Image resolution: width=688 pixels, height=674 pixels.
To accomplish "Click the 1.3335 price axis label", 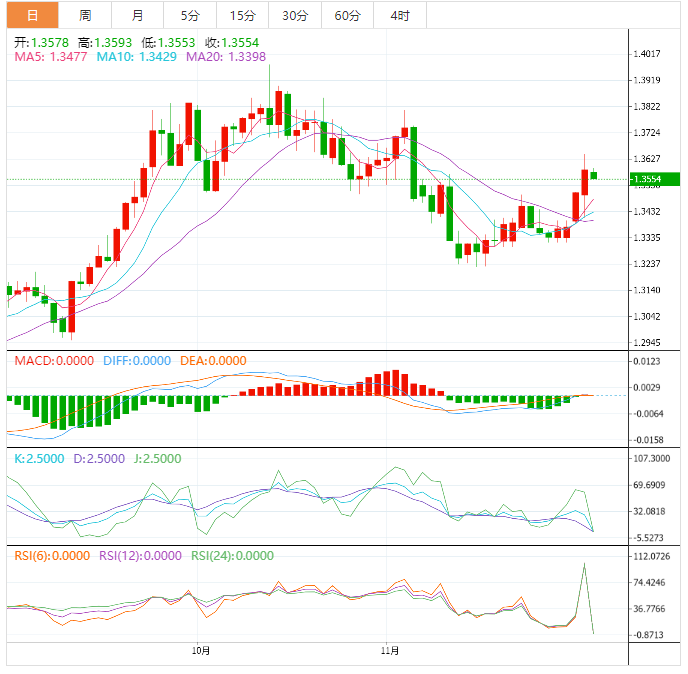I will 647,238.
